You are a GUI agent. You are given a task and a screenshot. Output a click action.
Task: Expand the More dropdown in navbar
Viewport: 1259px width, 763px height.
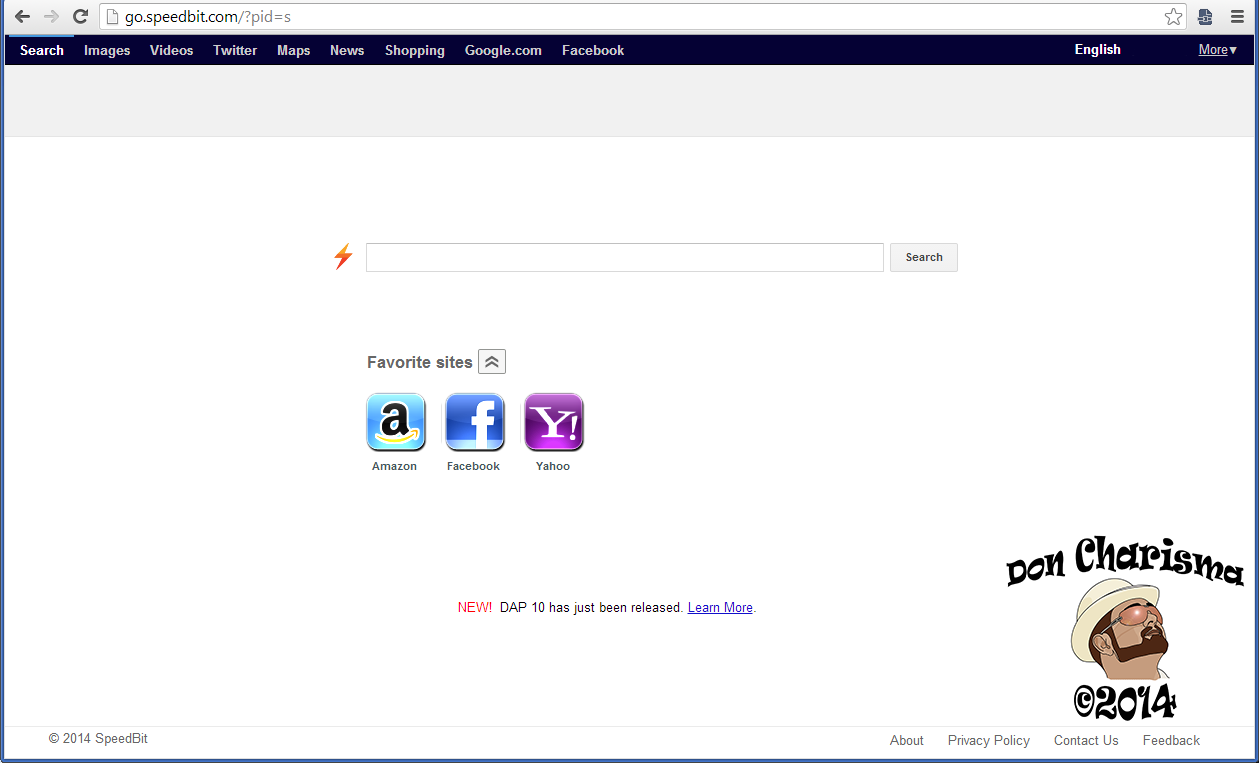click(1217, 50)
